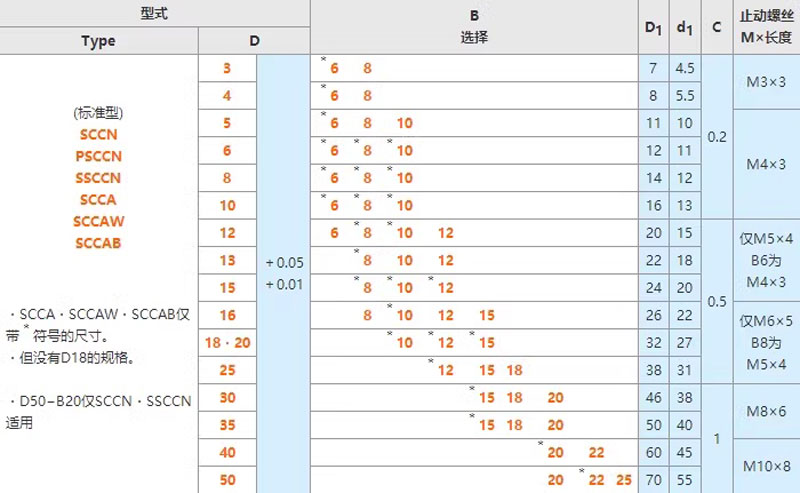
Task: Click the 止动螺丝 M×长度 column header
Action: pyautogui.click(x=765, y=27)
